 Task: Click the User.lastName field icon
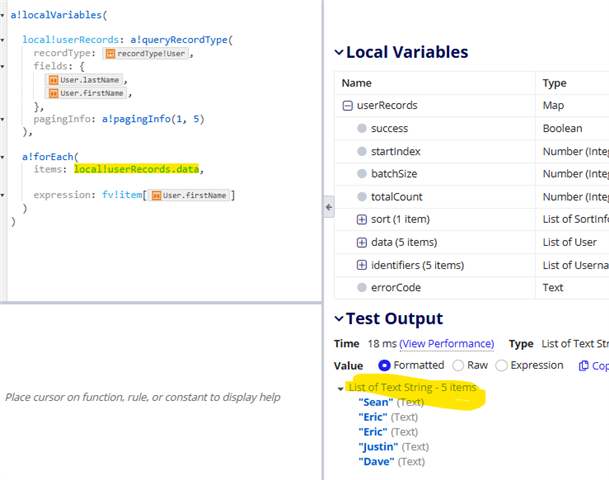pos(54,79)
